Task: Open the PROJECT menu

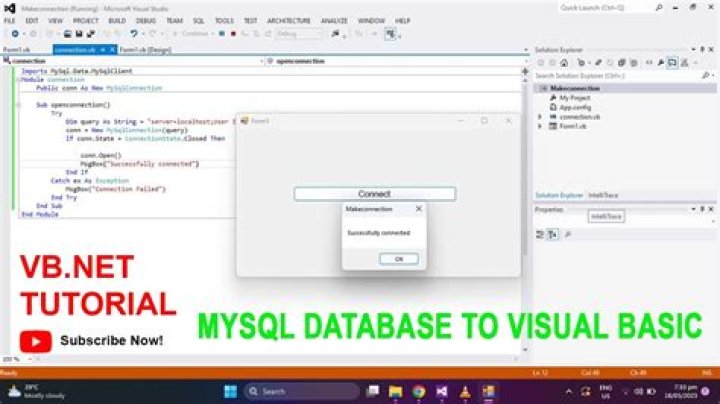Action: point(86,21)
